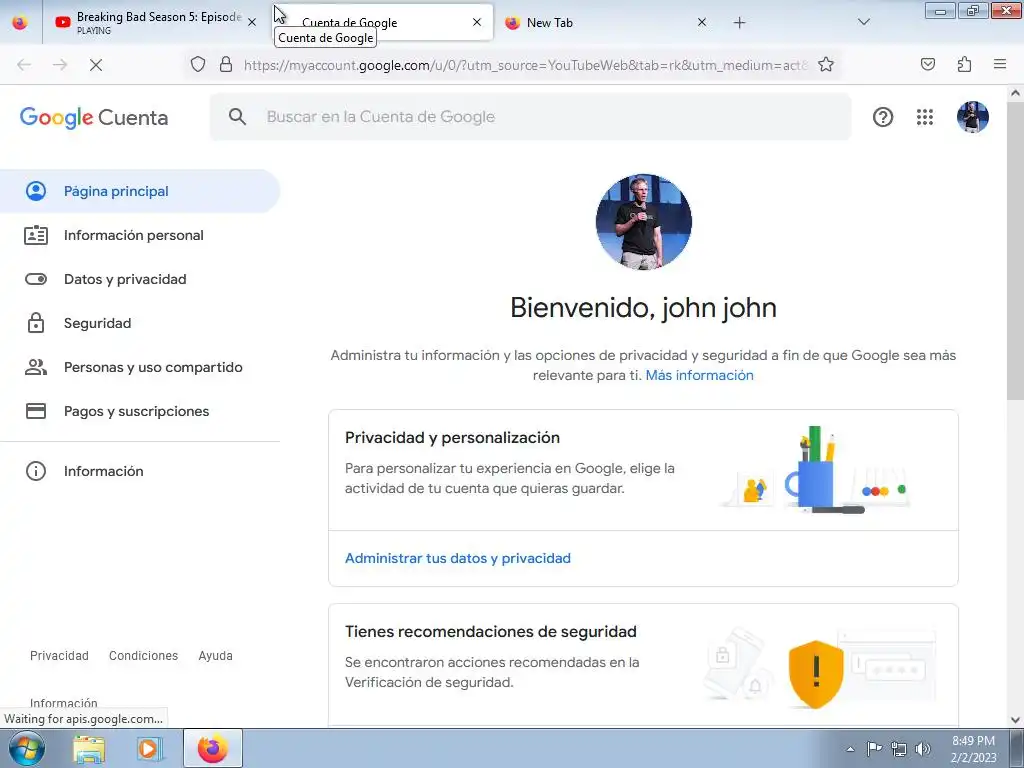Click the Firefox View icon in tab strip
The width and height of the screenshot is (1024, 768).
(20, 22)
